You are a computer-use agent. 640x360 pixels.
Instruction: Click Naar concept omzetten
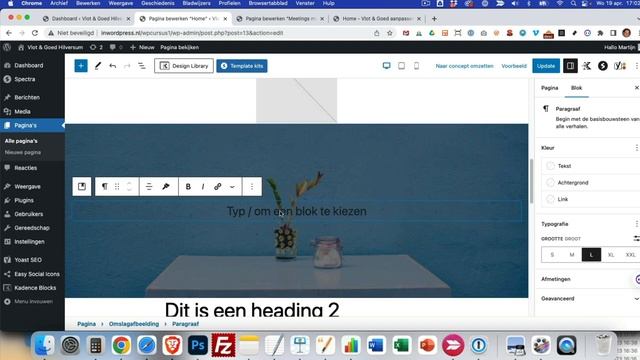[464, 66]
